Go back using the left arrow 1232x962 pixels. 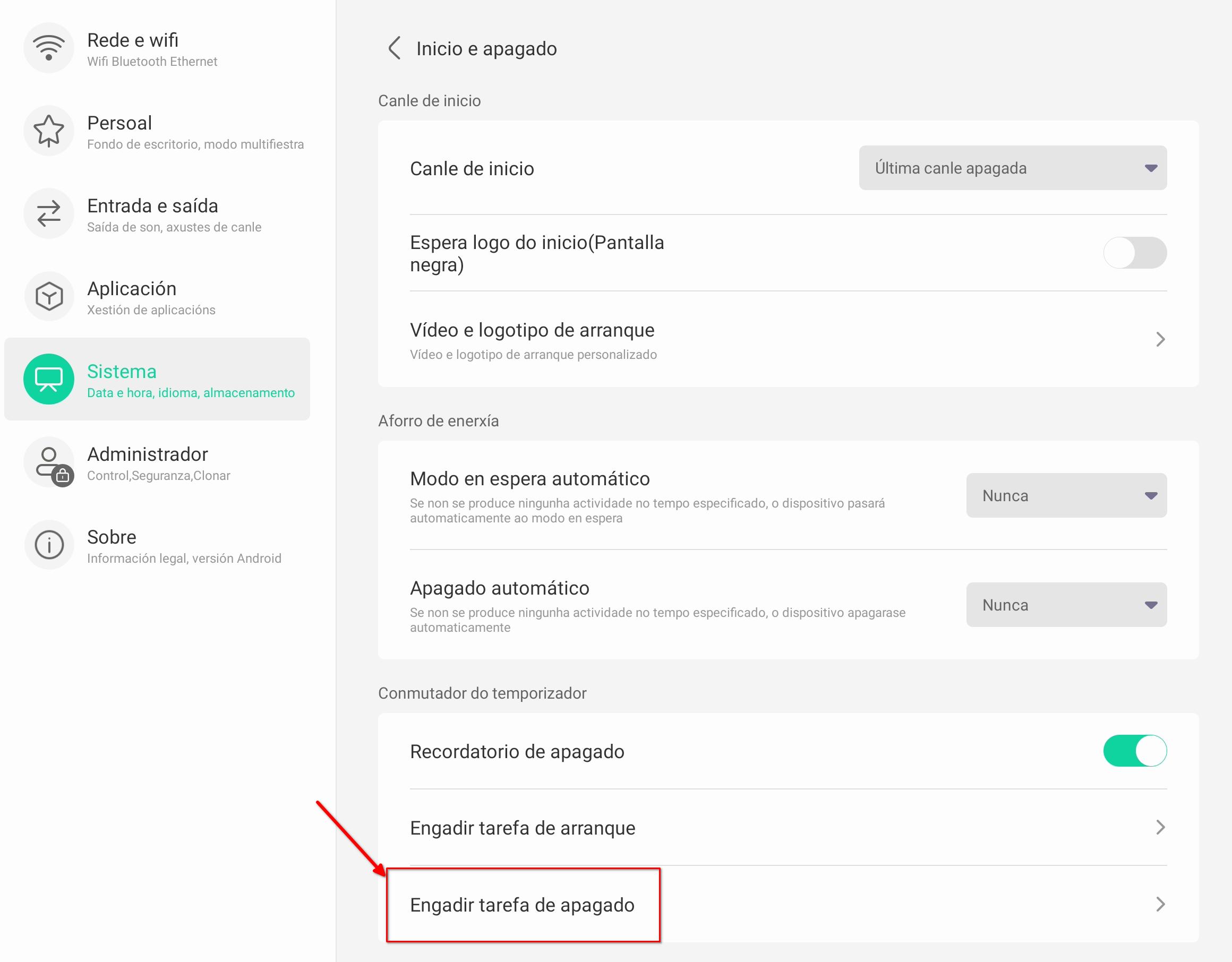click(395, 48)
